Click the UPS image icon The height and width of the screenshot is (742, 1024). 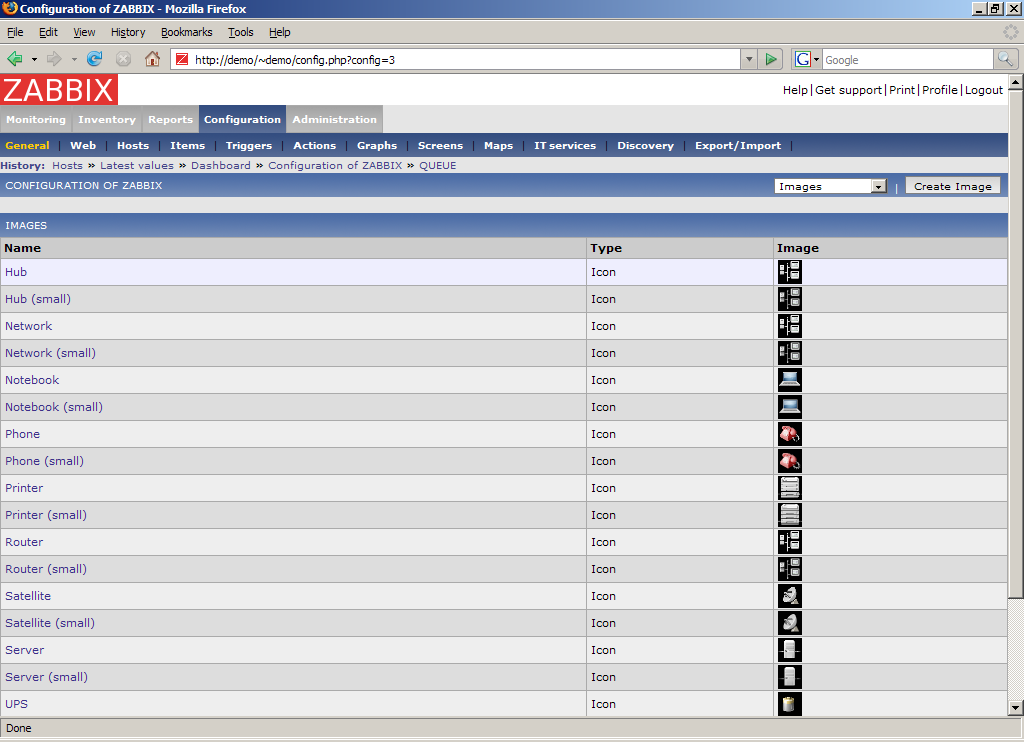tap(790, 704)
